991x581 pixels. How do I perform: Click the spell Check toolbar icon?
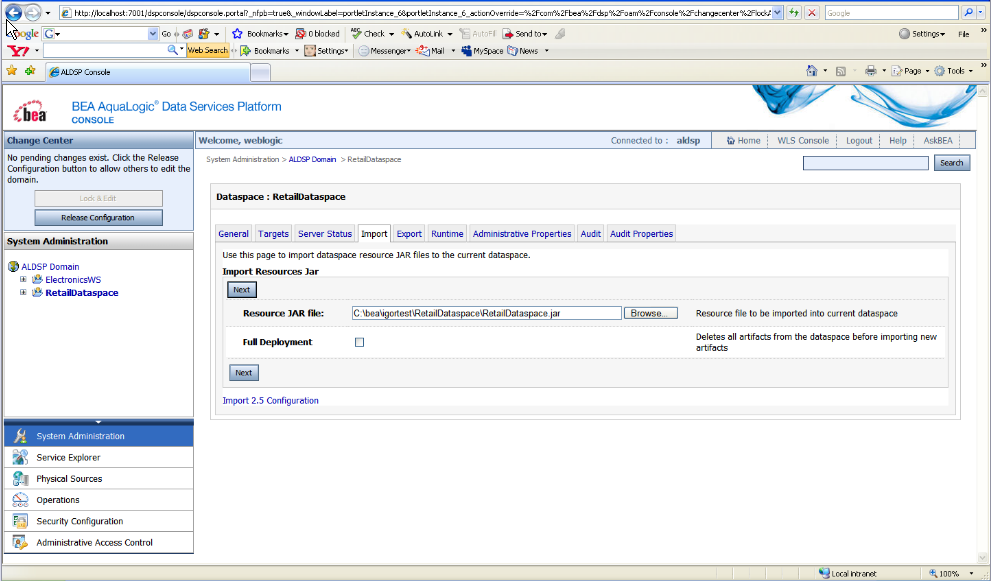tap(356, 34)
